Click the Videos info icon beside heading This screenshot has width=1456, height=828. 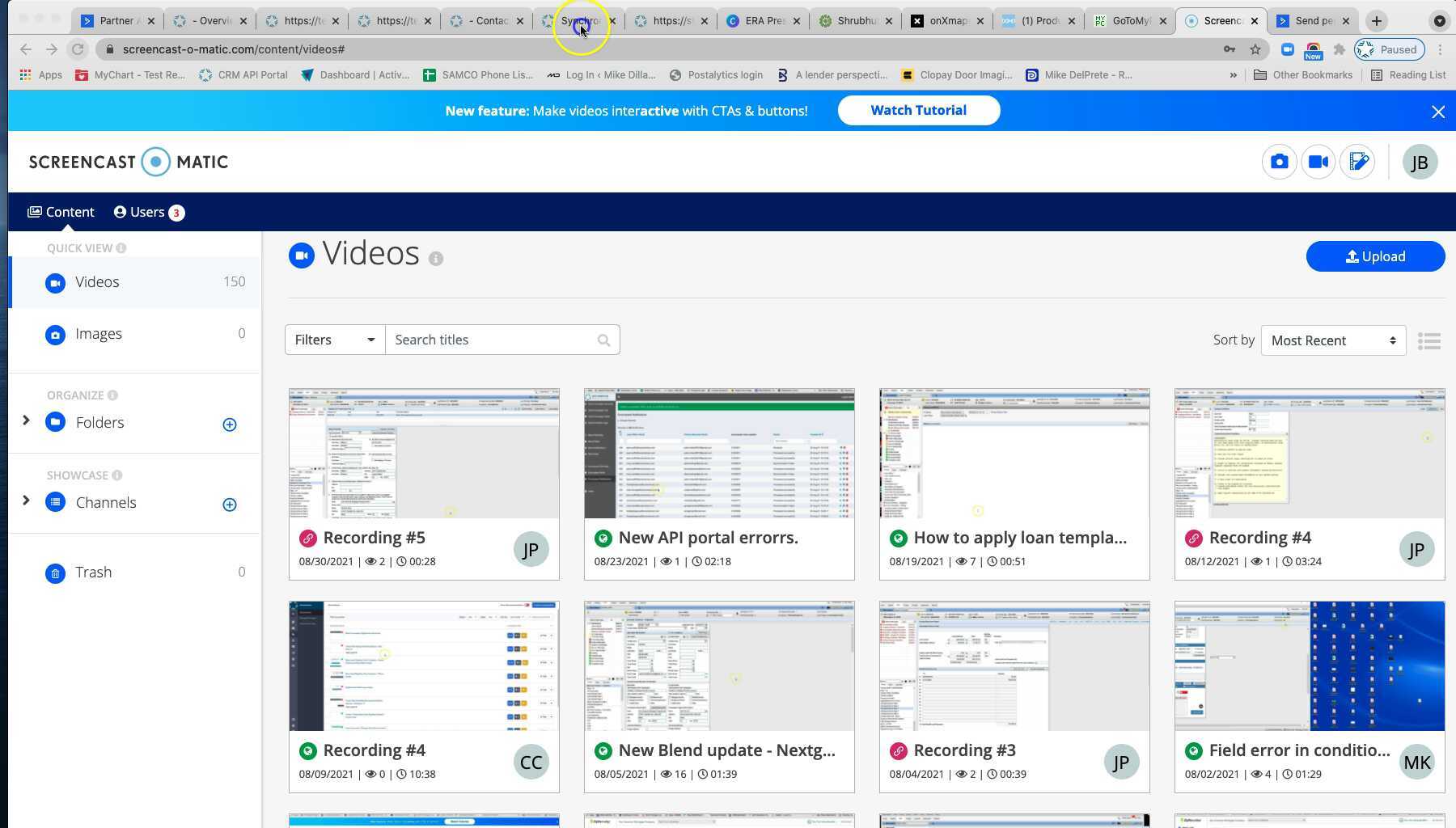coord(436,259)
